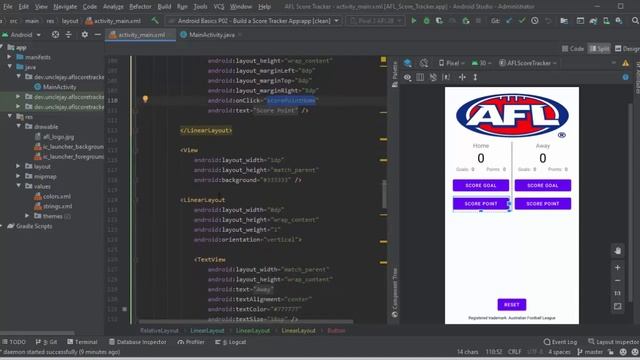The width and height of the screenshot is (640, 360).
Task: Open colors.xml in the project tree
Action: [53, 196]
